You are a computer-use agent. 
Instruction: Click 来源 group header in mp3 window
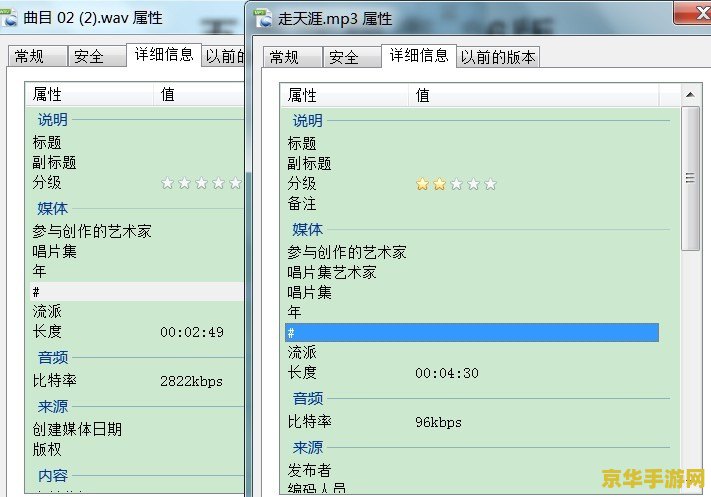tap(307, 448)
